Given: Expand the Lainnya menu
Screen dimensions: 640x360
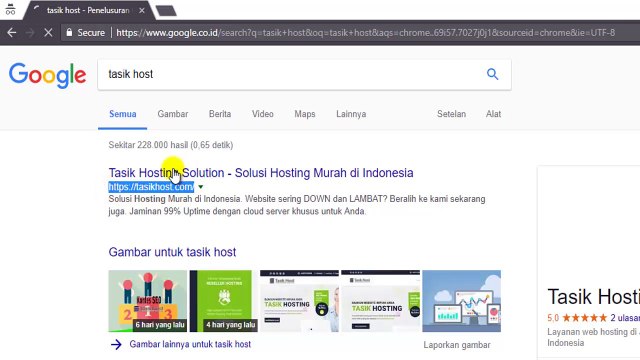Looking at the screenshot, I should pyautogui.click(x=351, y=114).
